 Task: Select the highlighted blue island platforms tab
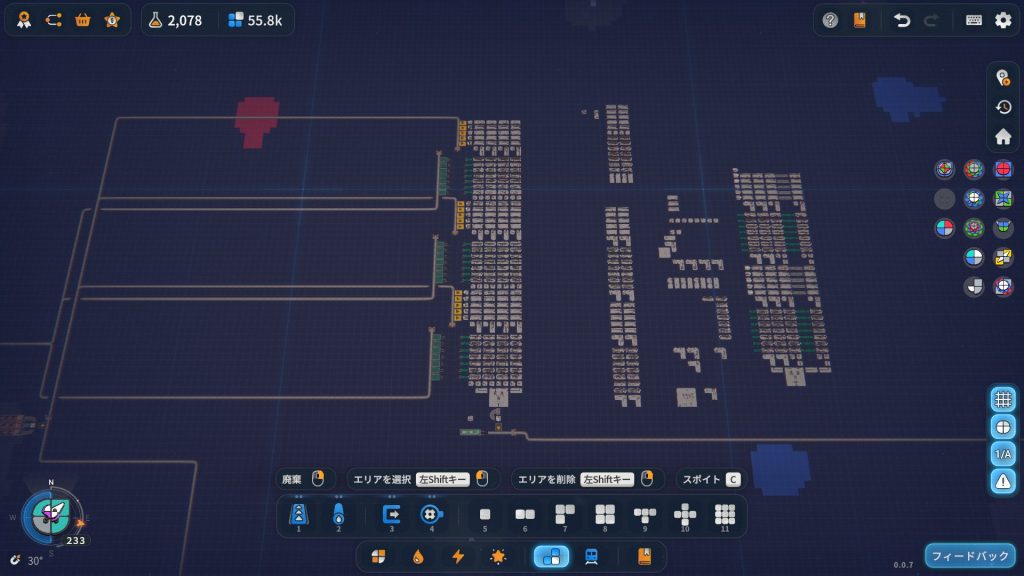(x=551, y=557)
